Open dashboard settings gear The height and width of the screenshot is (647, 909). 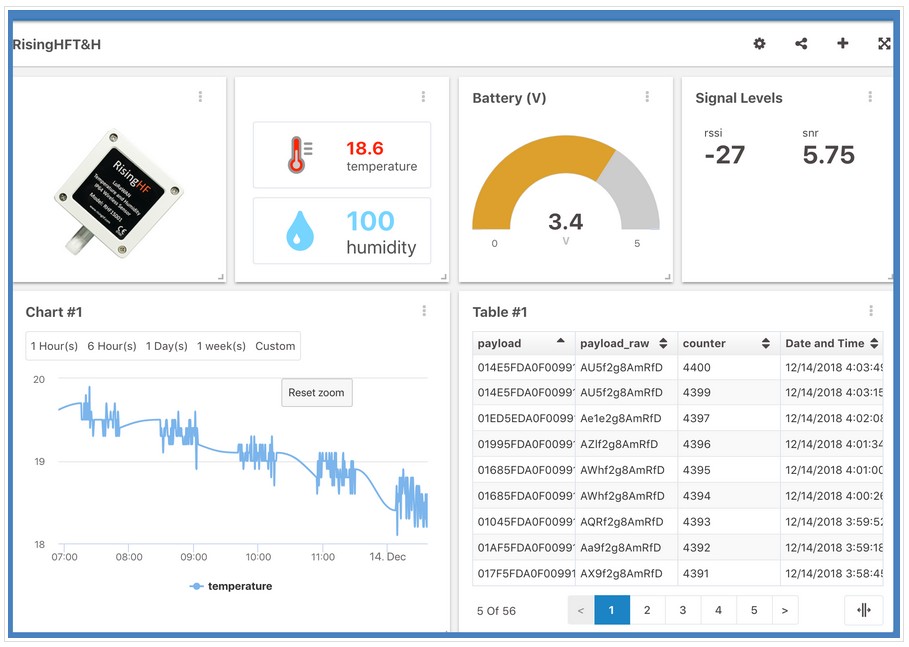point(759,43)
